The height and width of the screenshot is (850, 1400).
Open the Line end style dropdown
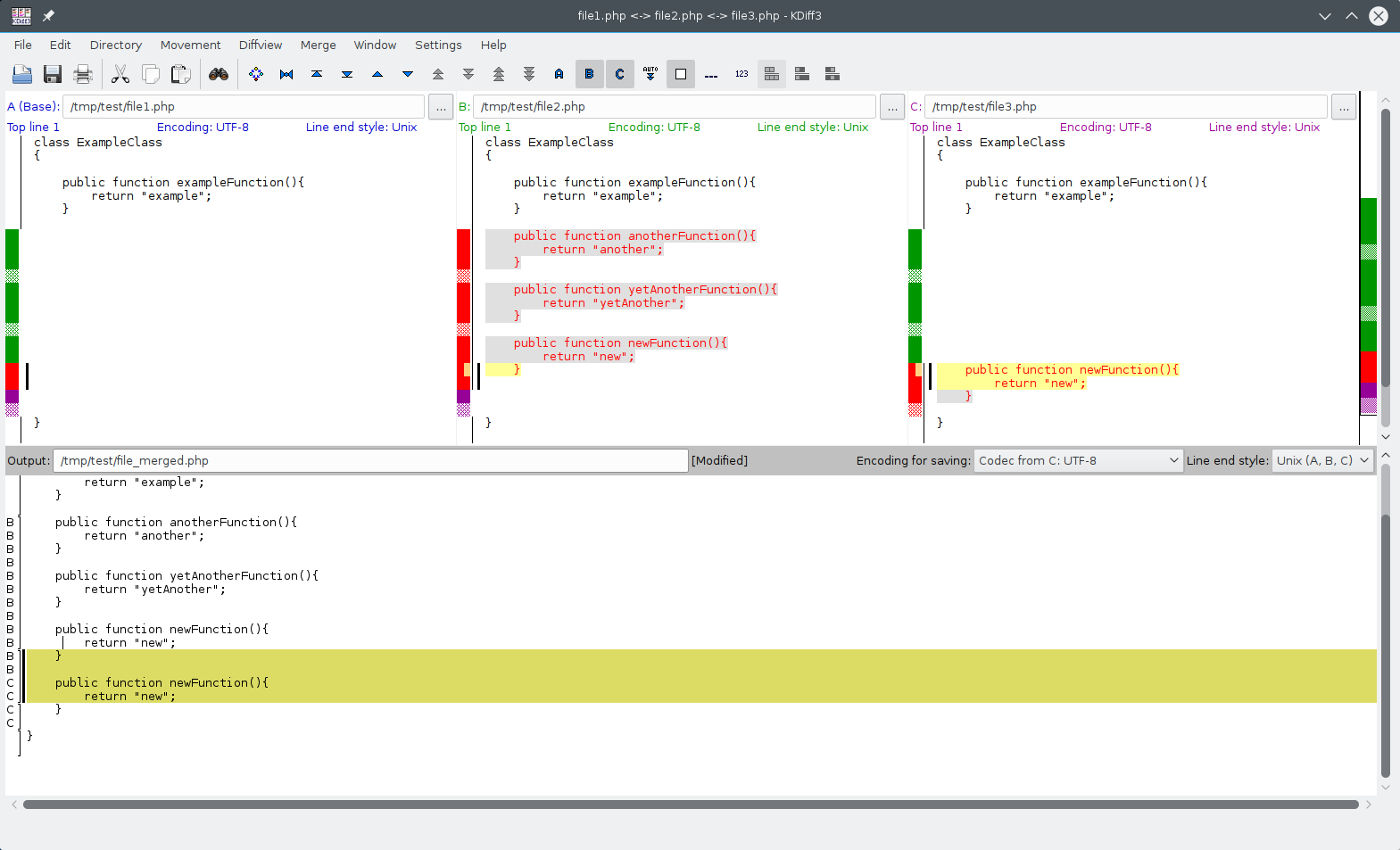(x=1322, y=461)
